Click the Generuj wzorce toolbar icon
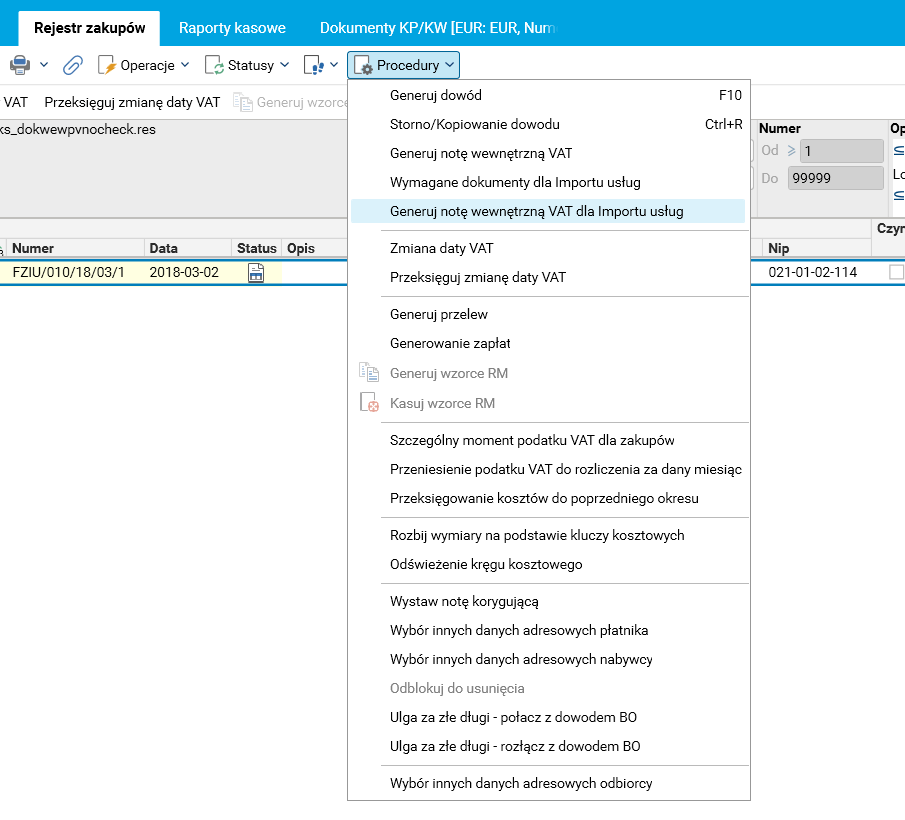The image size is (905, 820). click(243, 103)
